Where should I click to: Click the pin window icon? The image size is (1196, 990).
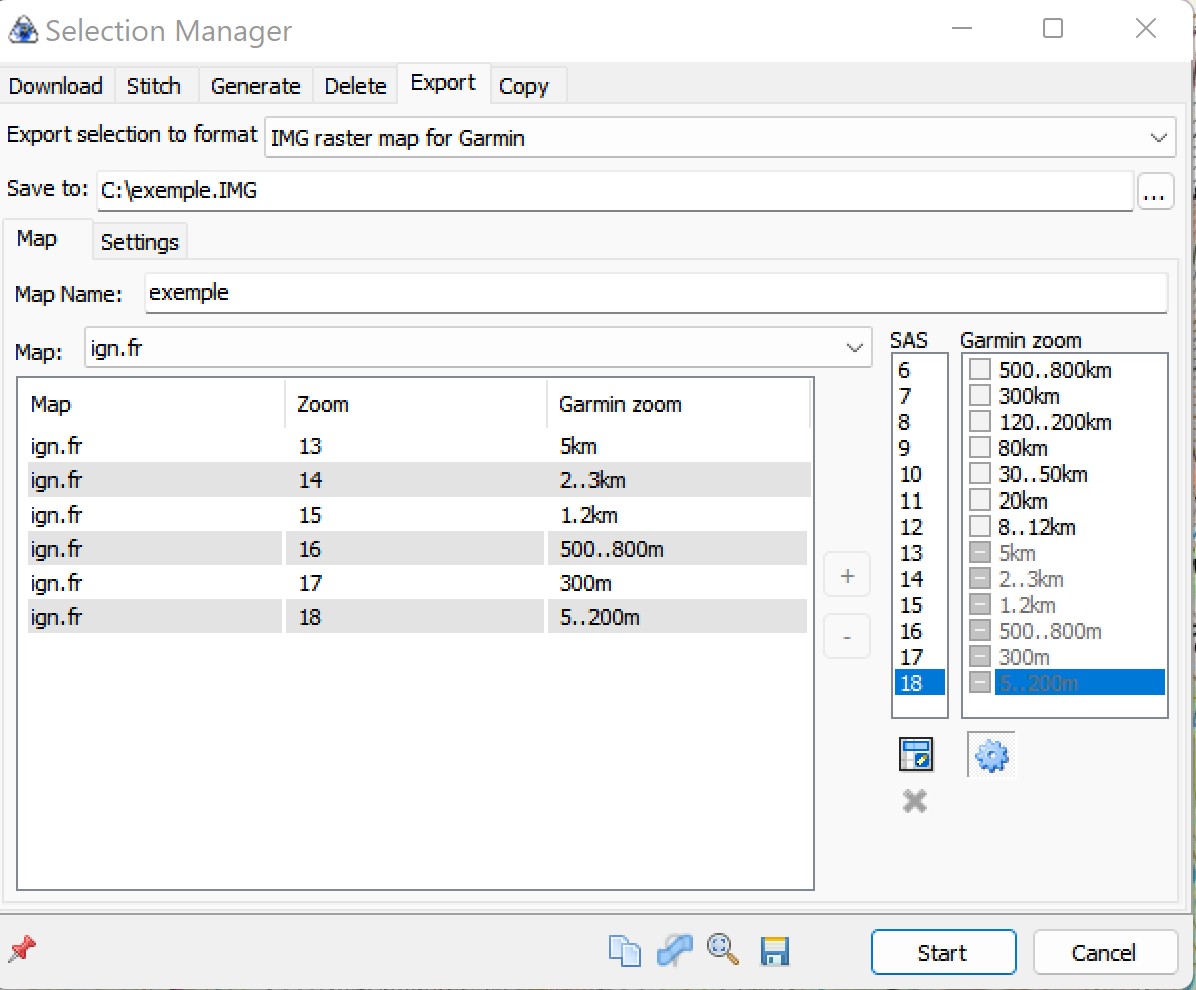coord(22,949)
